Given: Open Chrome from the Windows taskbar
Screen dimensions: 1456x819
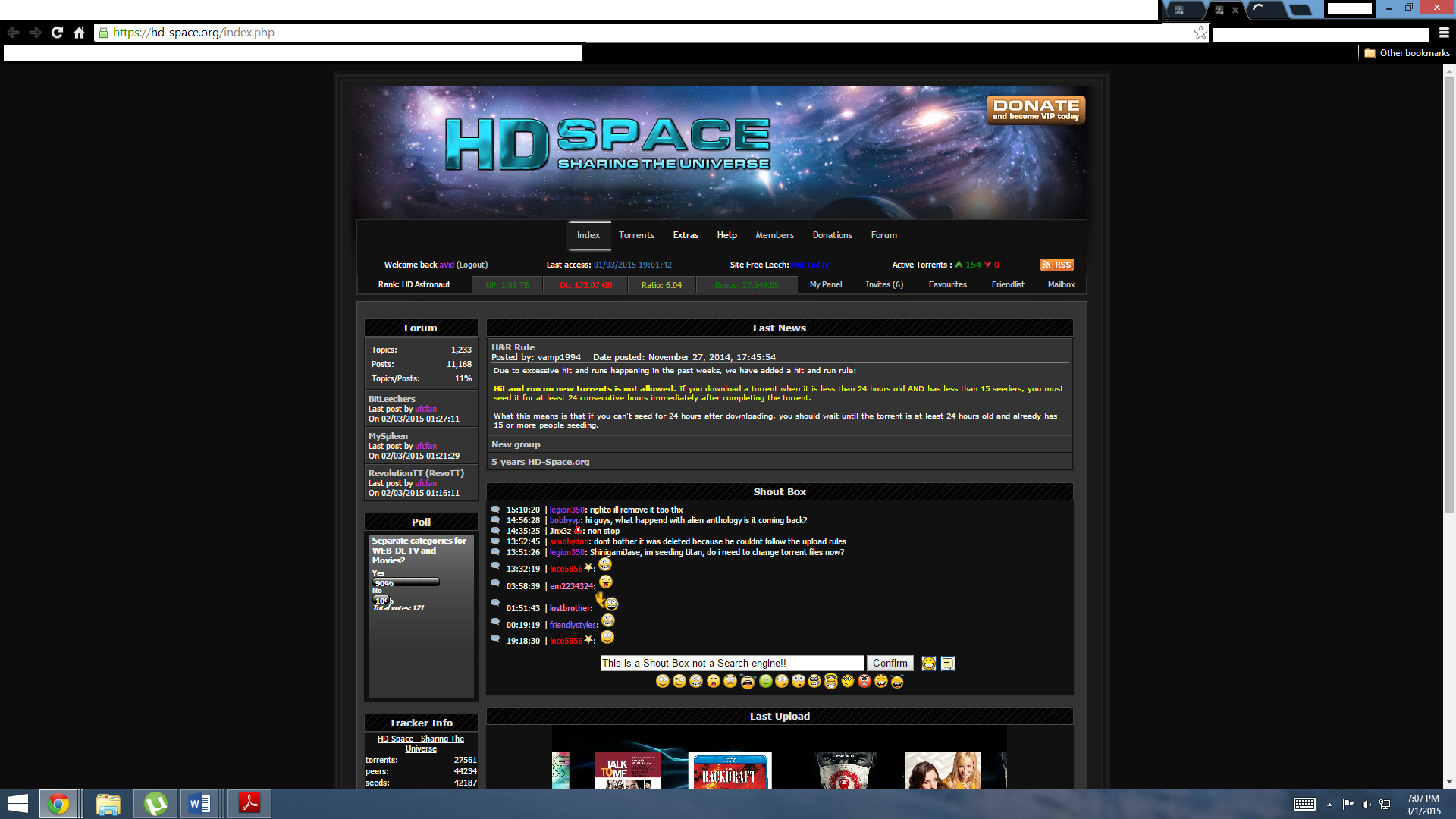Looking at the screenshot, I should pos(58,804).
